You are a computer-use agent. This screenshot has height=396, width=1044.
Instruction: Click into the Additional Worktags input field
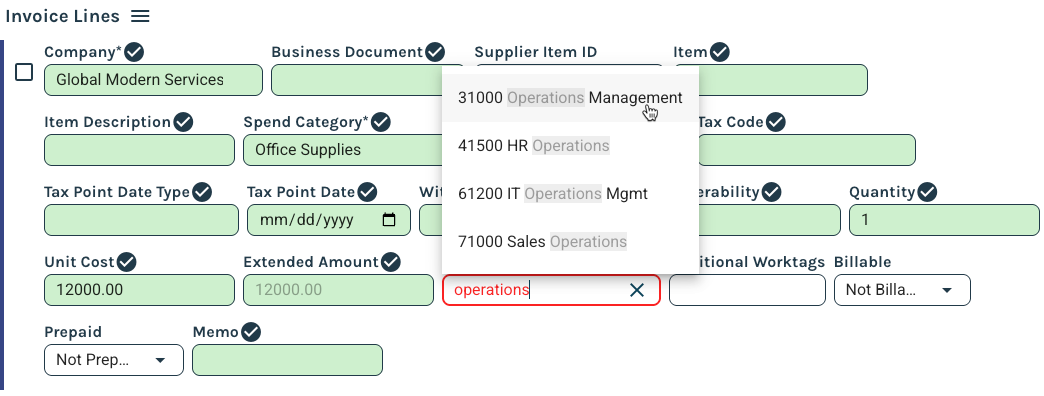(x=747, y=290)
